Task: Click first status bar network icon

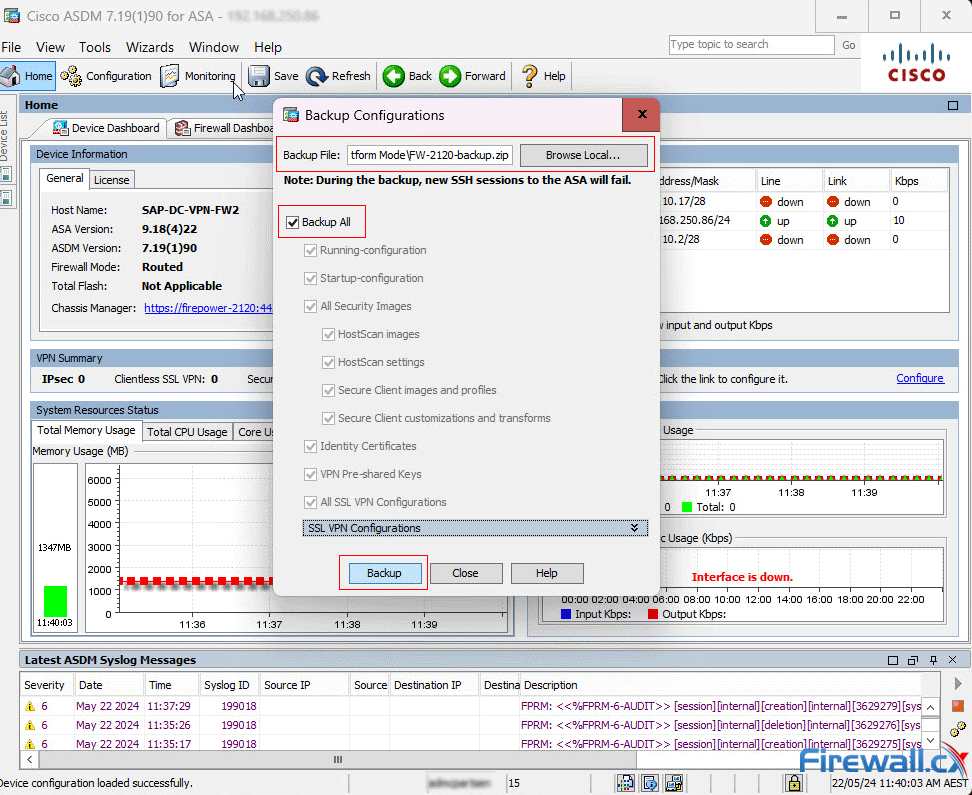Action: [x=625, y=783]
